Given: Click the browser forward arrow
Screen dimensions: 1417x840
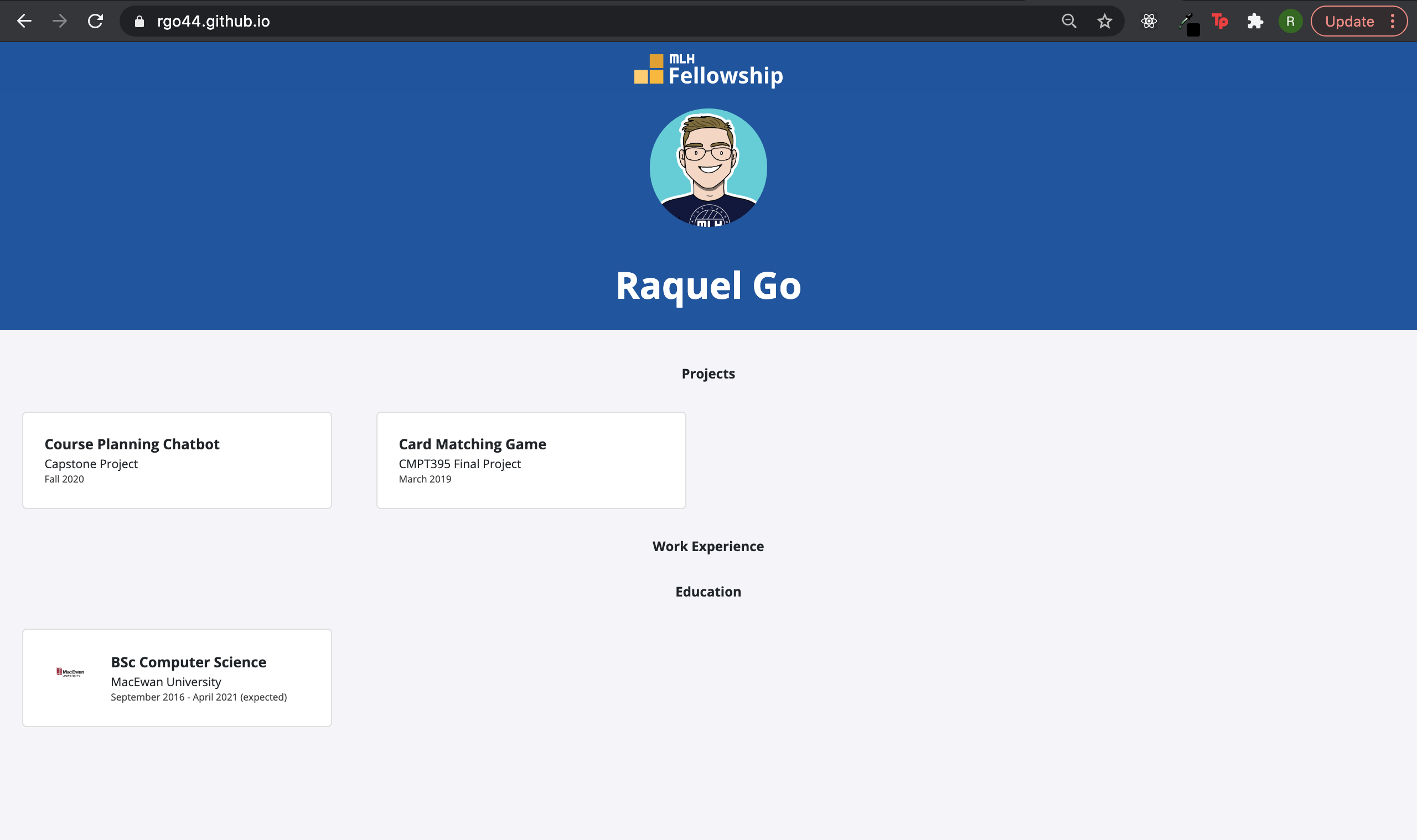Looking at the screenshot, I should tap(59, 22).
